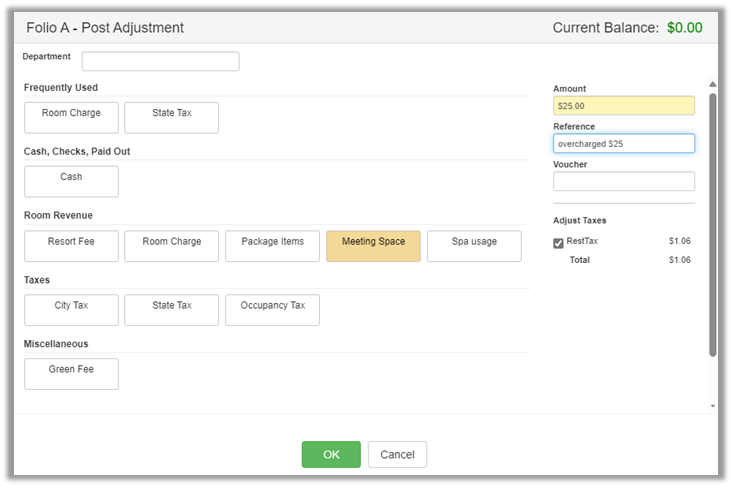Select State Tax under Frequently Used
Image resolution: width=732 pixels, height=487 pixels.
click(x=171, y=118)
